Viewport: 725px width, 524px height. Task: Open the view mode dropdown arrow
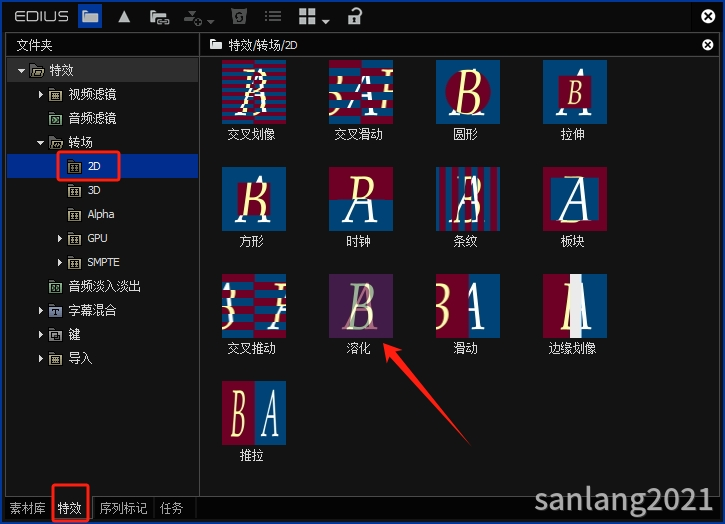tap(326, 21)
